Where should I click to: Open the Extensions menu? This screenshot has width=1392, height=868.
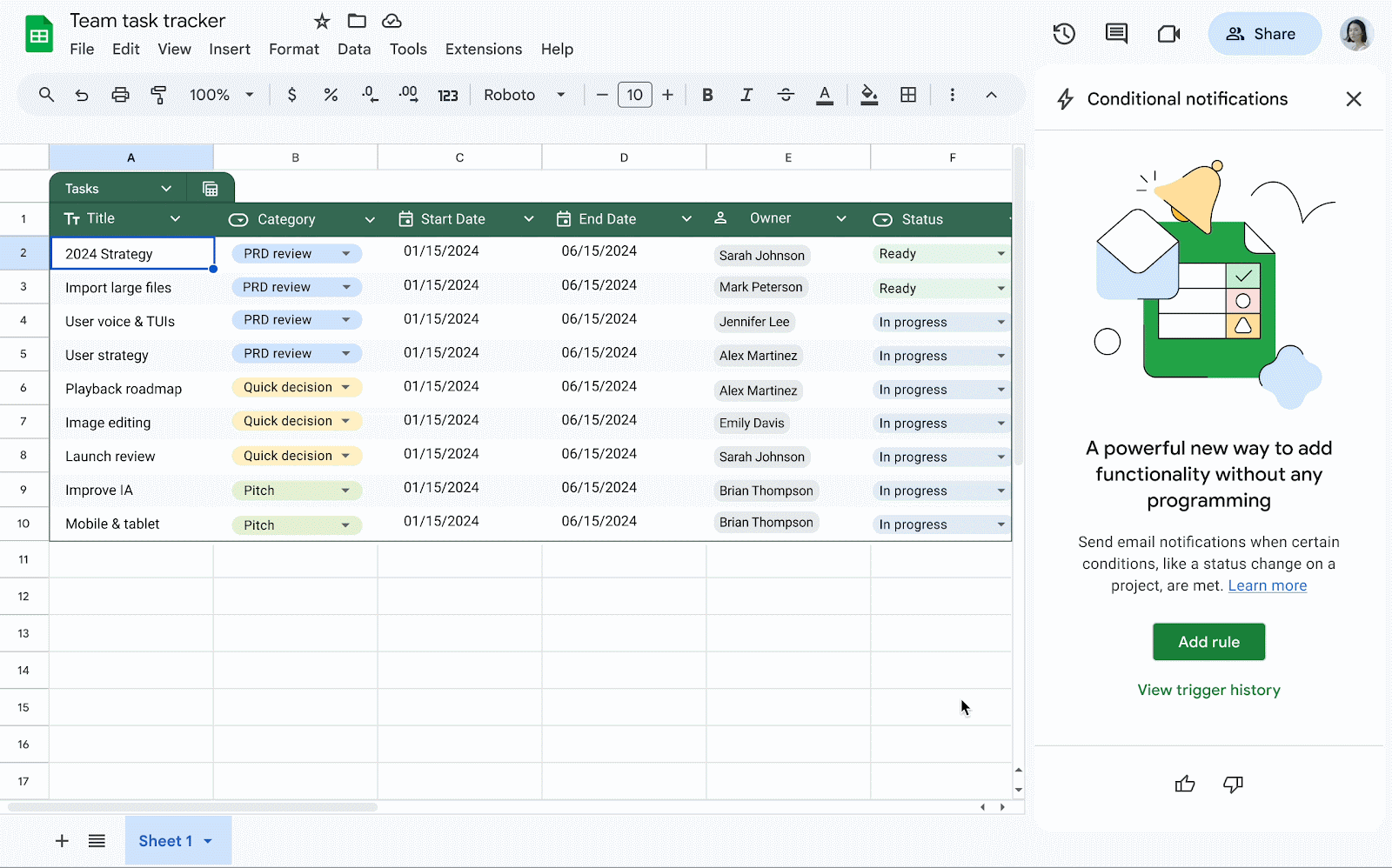(483, 50)
